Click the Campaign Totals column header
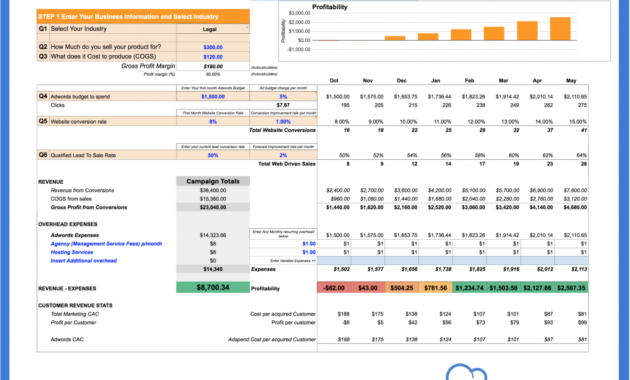This screenshot has width=630, height=380. click(213, 181)
